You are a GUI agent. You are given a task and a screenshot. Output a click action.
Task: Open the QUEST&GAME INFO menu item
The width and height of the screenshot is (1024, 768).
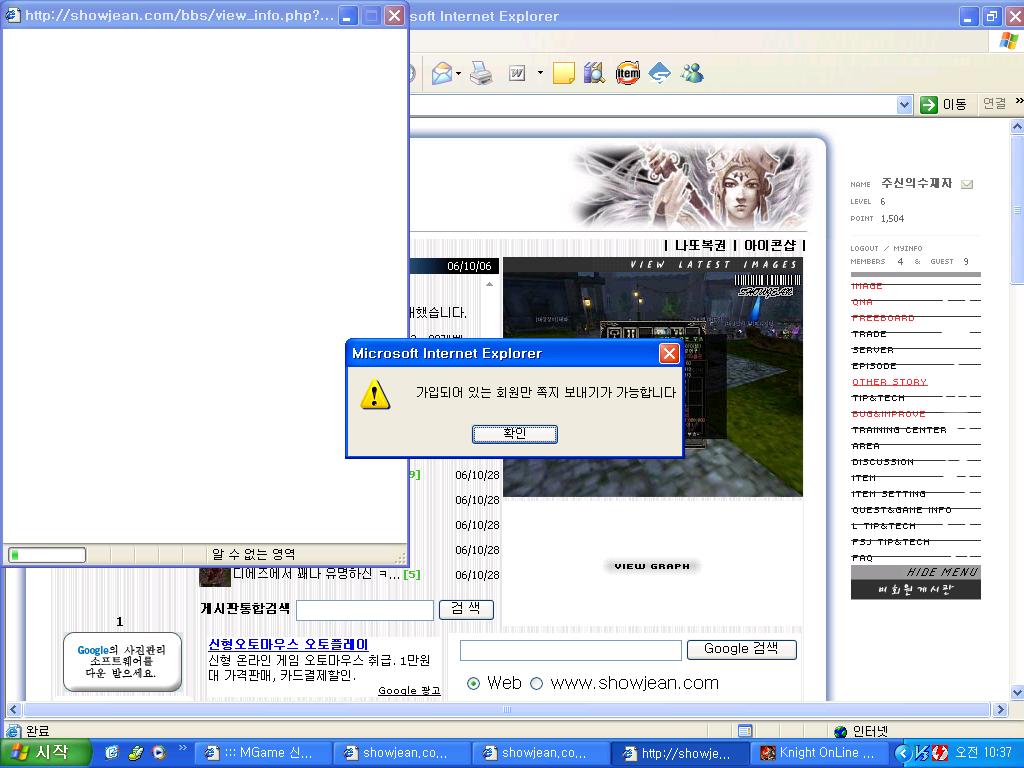901,510
